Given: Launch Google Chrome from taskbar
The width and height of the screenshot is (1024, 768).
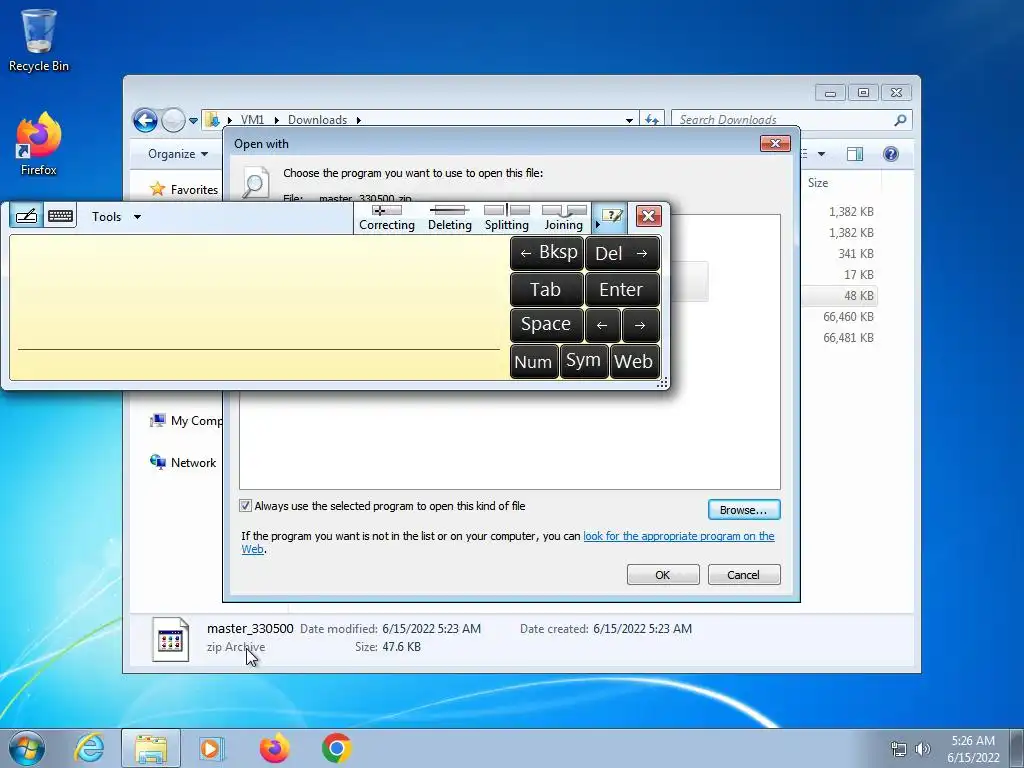Looking at the screenshot, I should (336, 748).
